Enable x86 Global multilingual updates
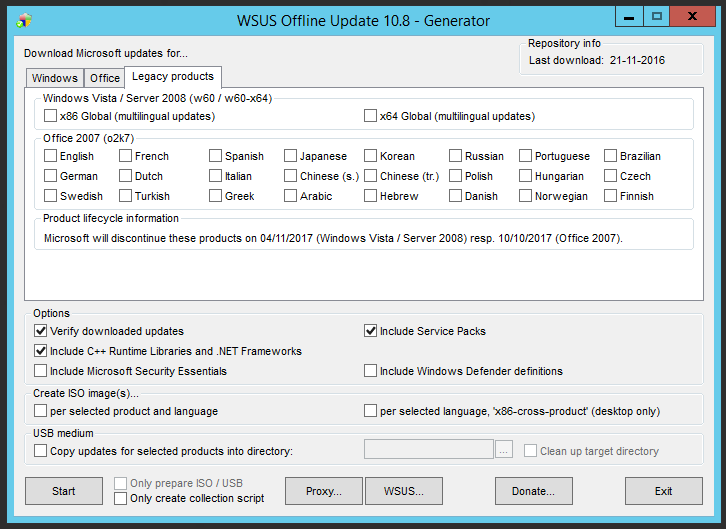Image resolution: width=726 pixels, height=529 pixels. point(50,116)
